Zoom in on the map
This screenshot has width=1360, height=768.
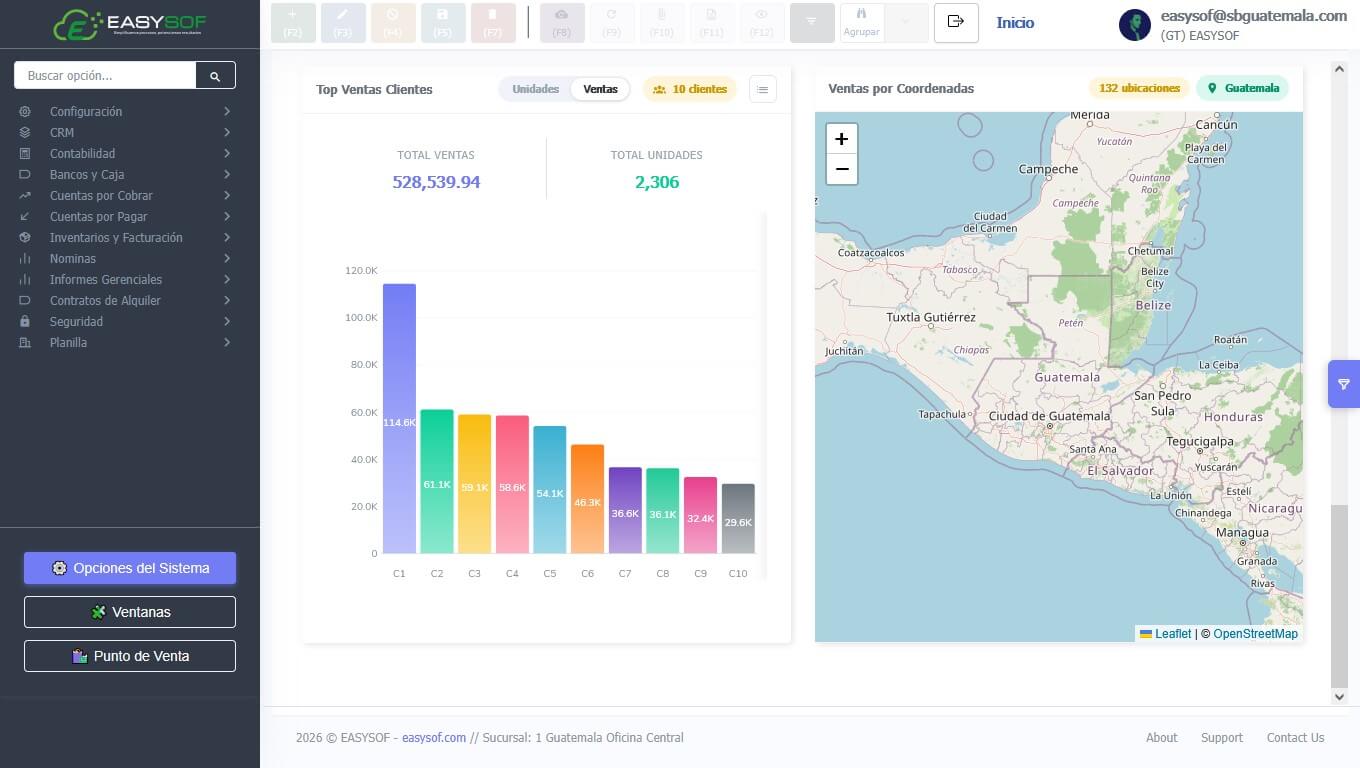pos(841,139)
